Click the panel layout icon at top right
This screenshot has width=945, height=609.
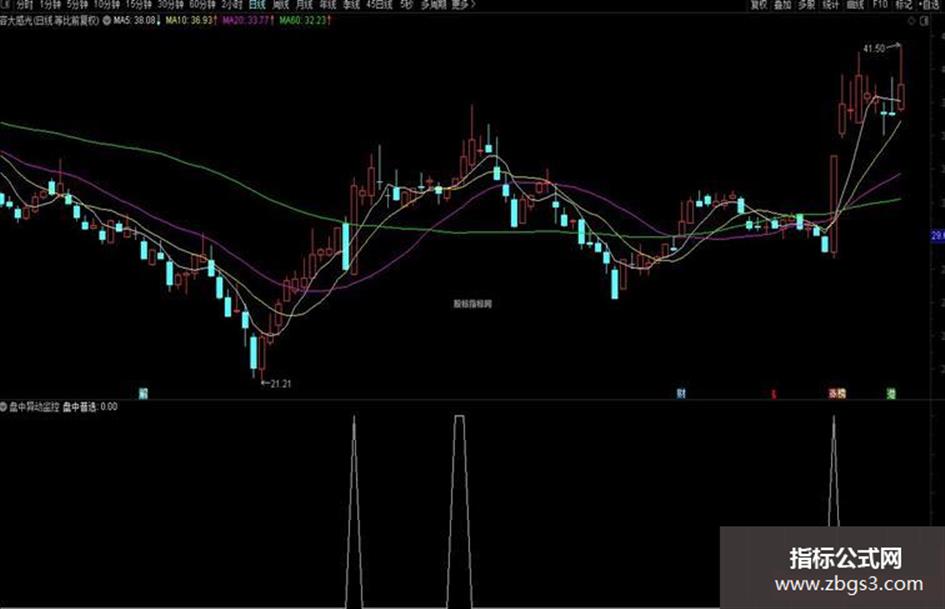pos(925,21)
